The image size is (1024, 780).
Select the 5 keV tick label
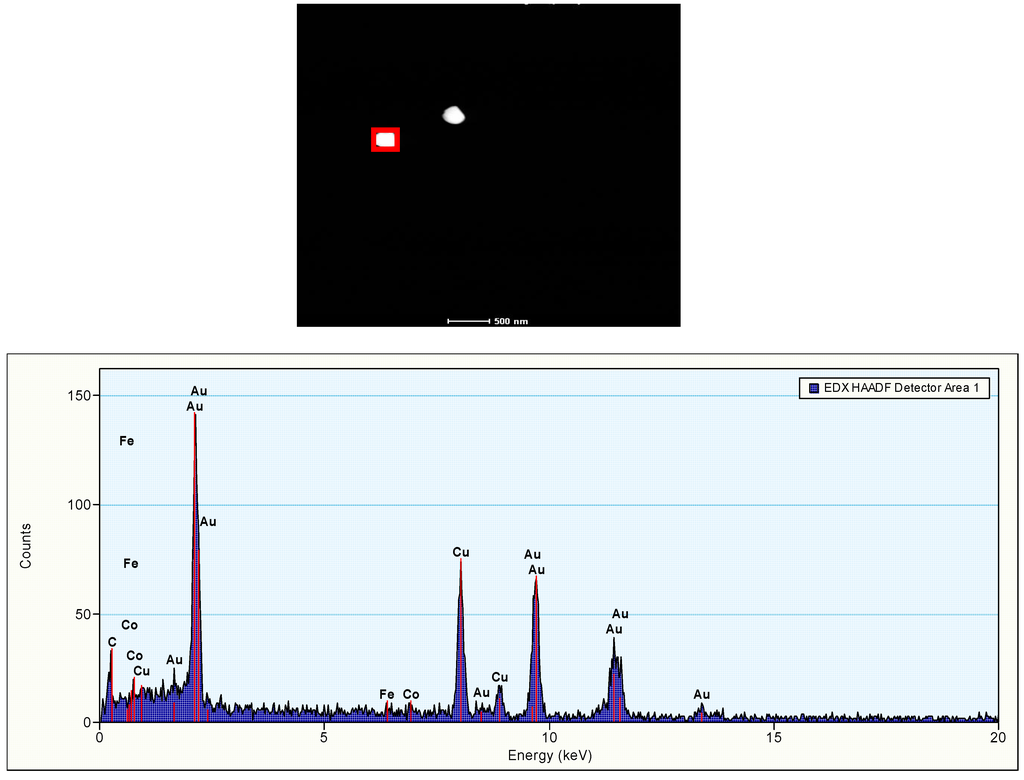point(324,738)
